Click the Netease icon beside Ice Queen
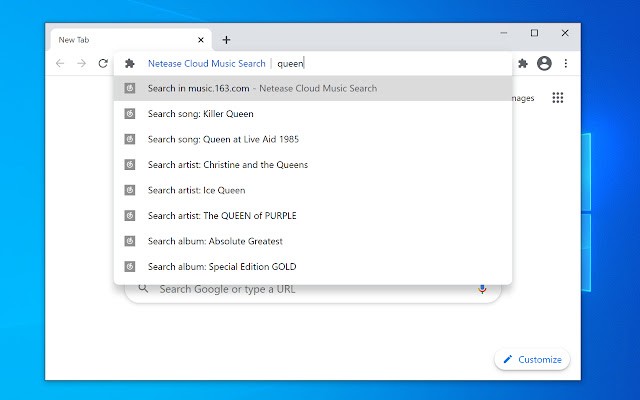The width and height of the screenshot is (640, 400). (x=130, y=190)
